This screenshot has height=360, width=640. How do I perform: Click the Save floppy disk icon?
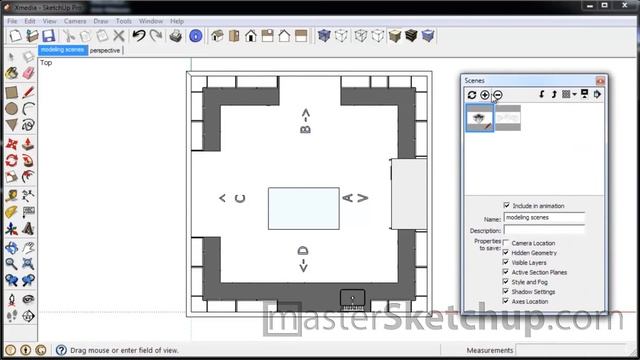point(49,36)
